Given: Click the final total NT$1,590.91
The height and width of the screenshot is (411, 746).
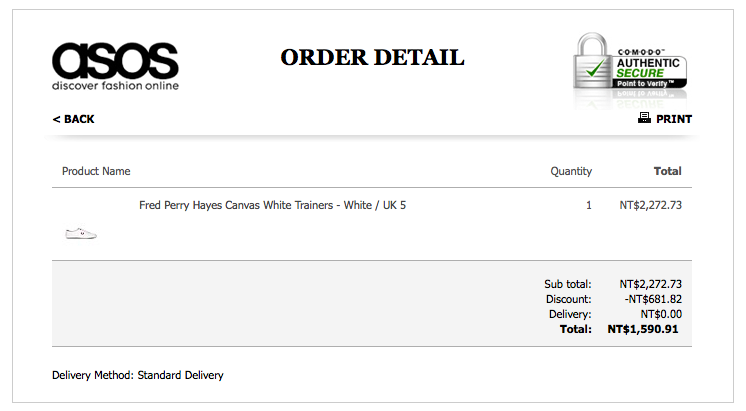Looking at the screenshot, I should click(644, 329).
